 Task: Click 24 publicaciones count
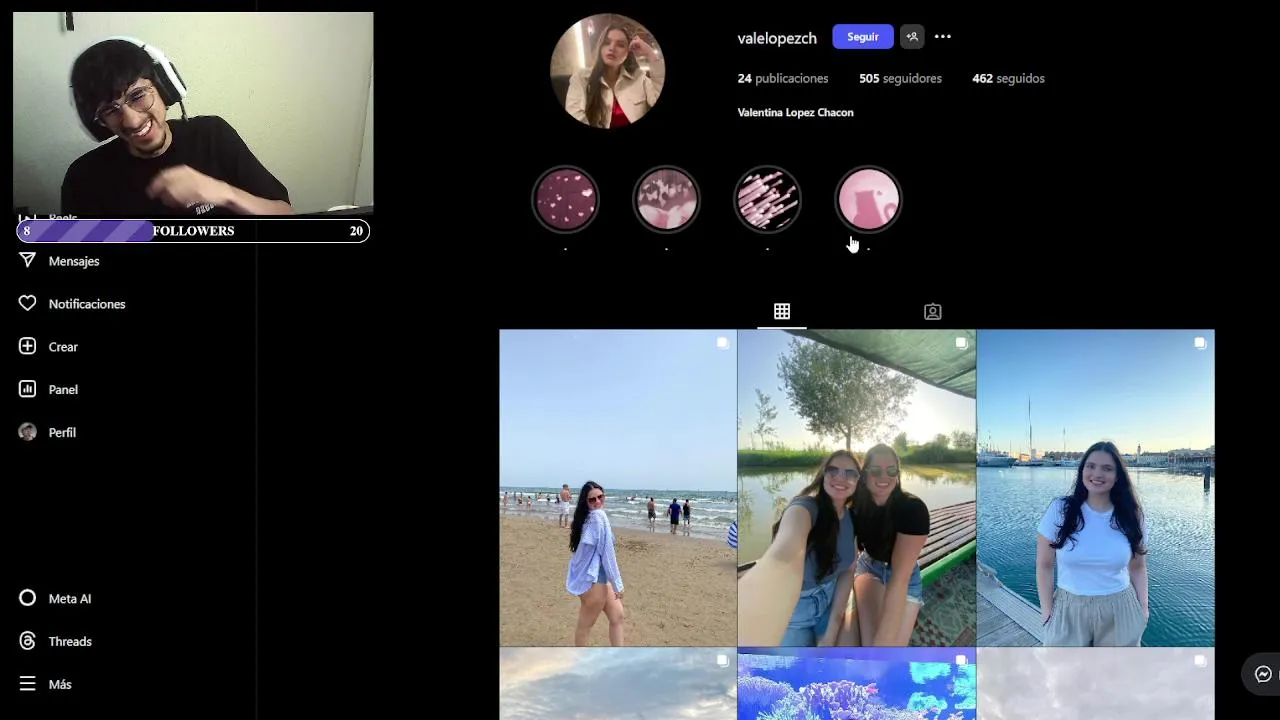(x=783, y=78)
